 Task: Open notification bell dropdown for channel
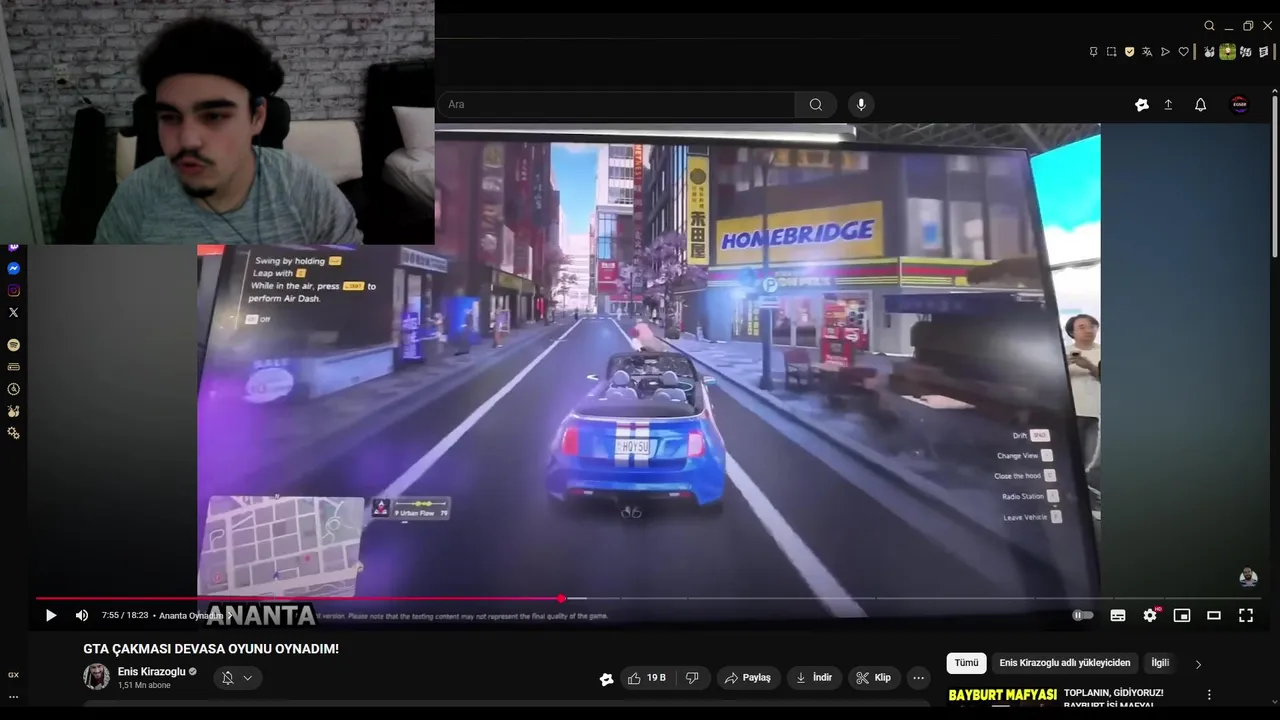coord(237,678)
